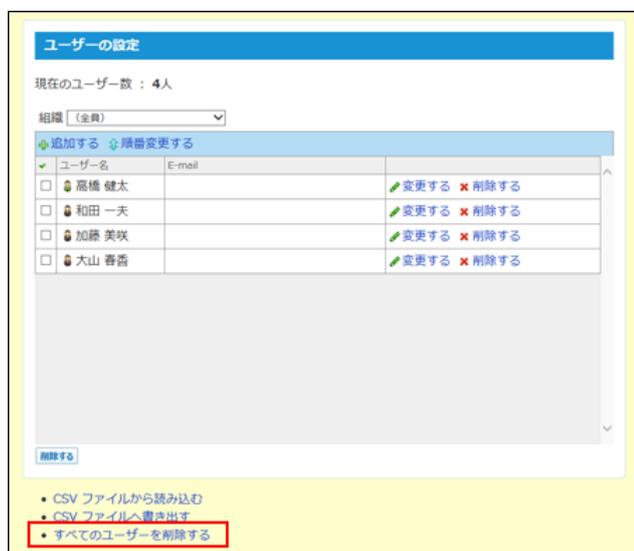Click the 順番変更する link

[157, 144]
